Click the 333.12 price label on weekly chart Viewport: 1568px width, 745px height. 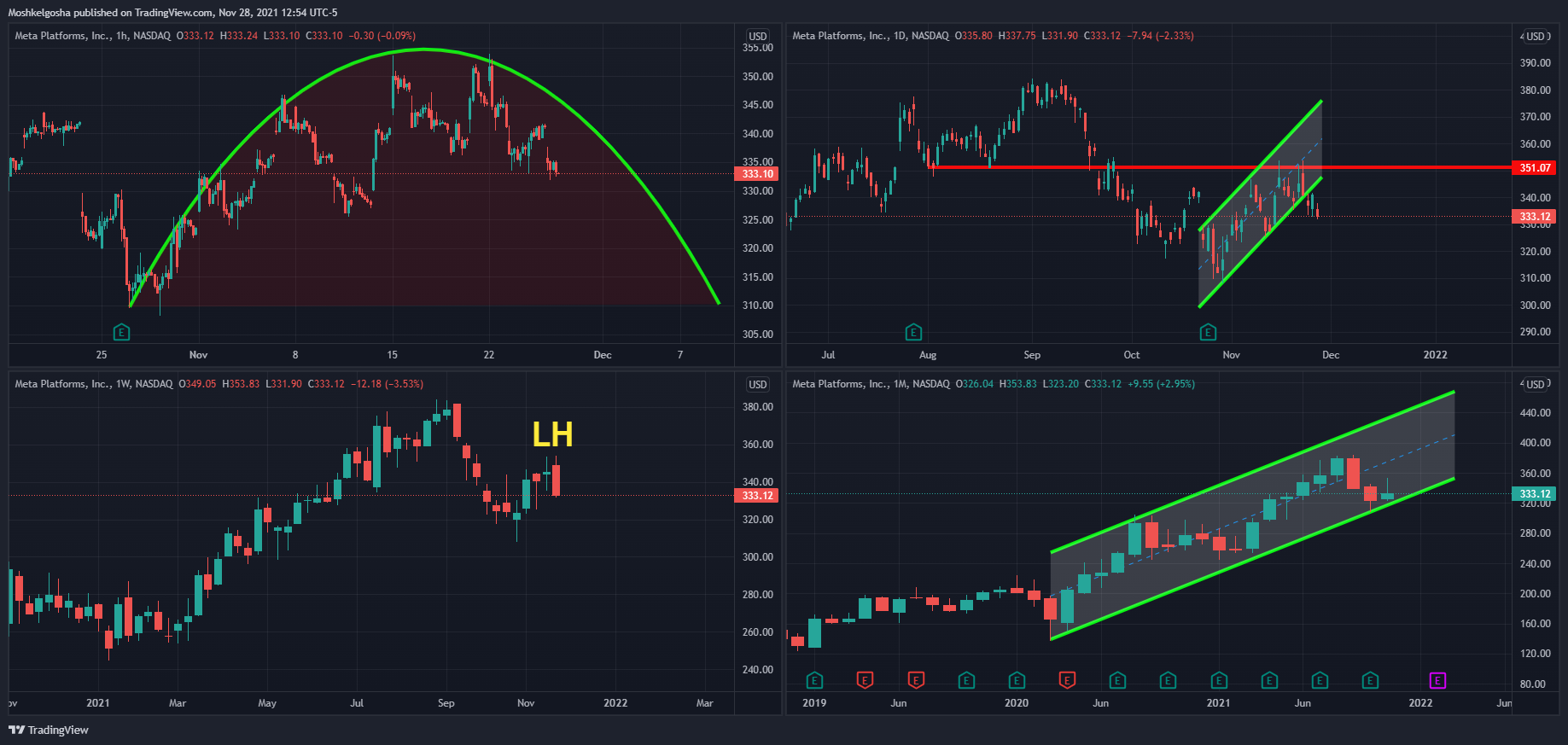click(x=756, y=495)
